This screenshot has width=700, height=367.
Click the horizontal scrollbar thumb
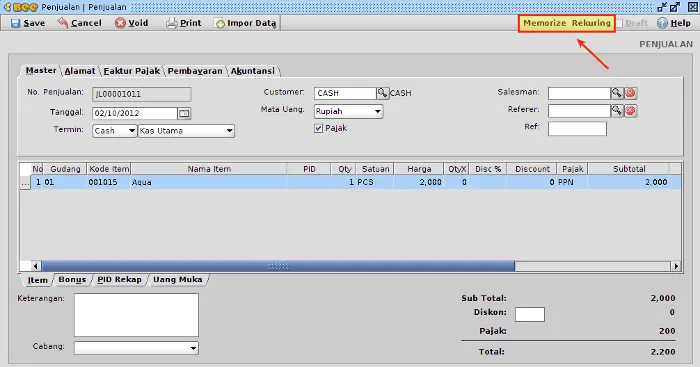278,267
